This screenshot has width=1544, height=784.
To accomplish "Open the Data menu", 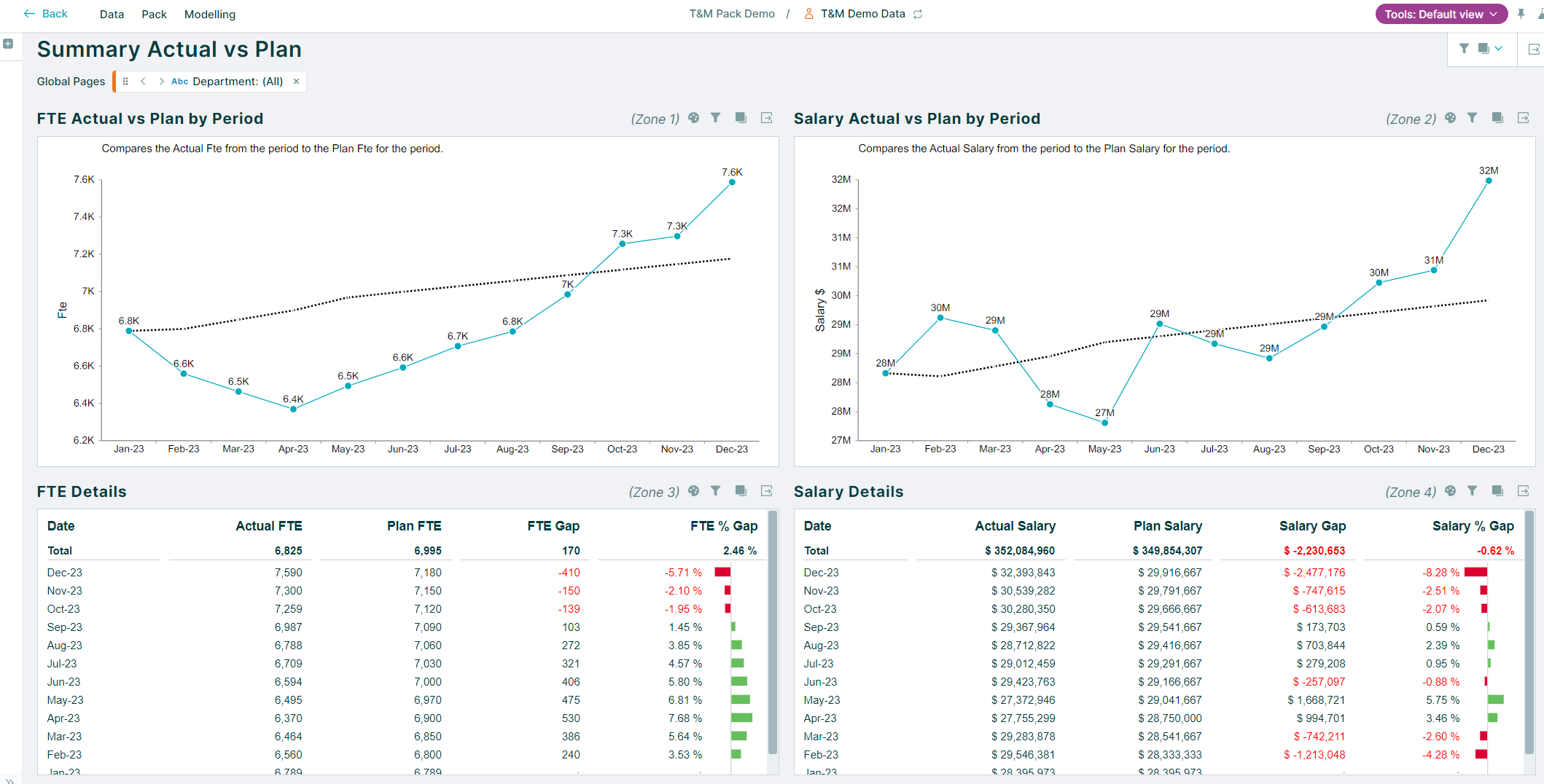I will 112,14.
